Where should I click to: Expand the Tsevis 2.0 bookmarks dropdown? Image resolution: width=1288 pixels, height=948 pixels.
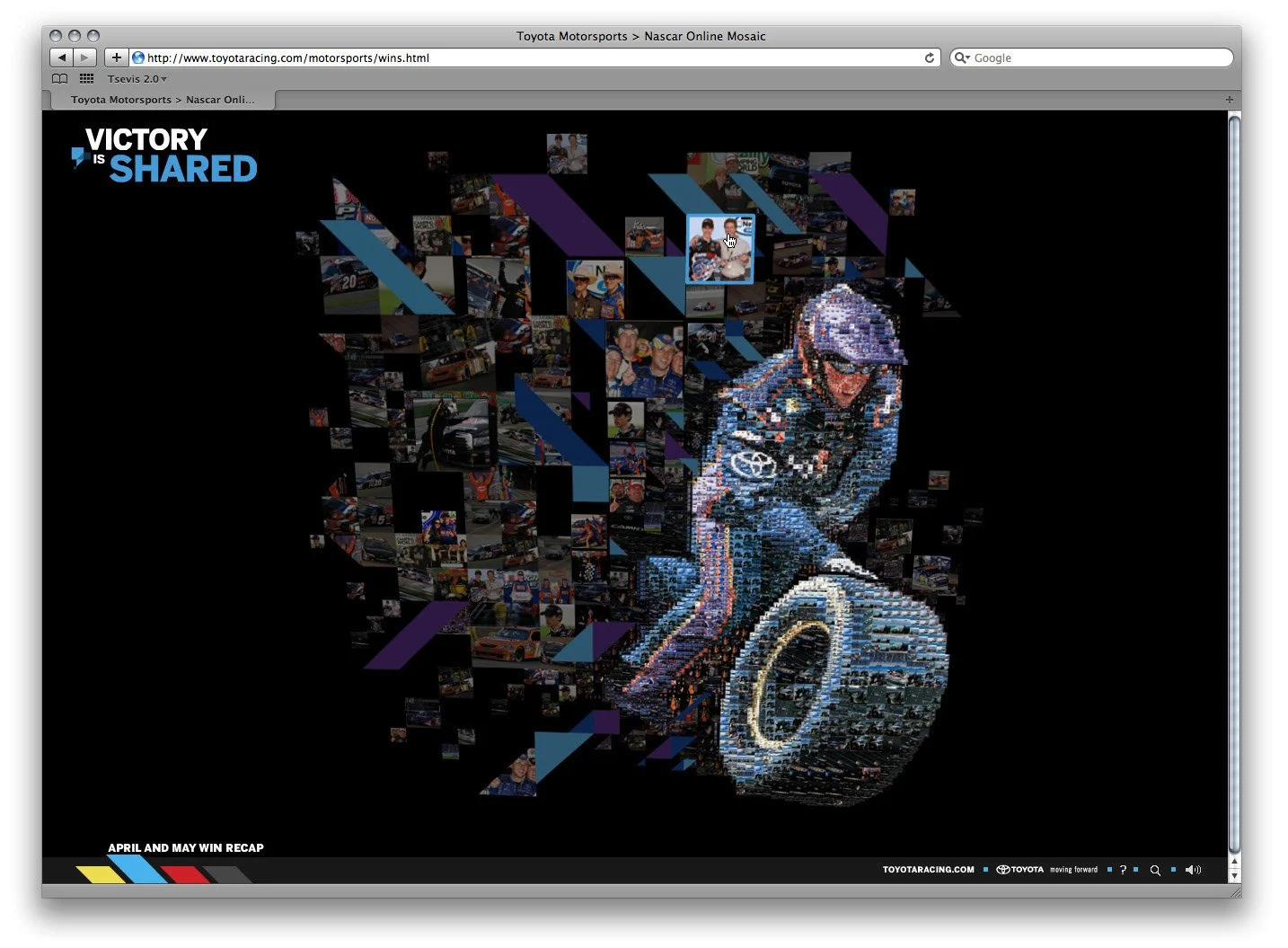pyautogui.click(x=137, y=79)
